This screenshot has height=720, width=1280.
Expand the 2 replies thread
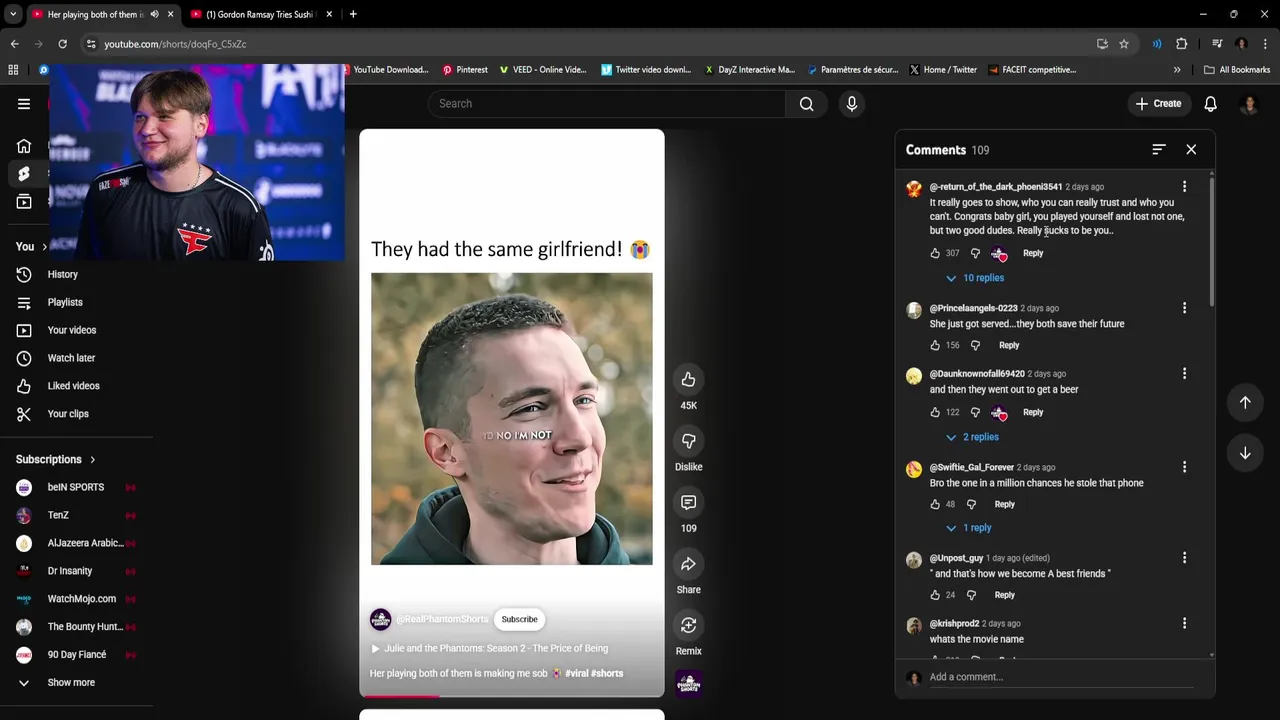[973, 437]
